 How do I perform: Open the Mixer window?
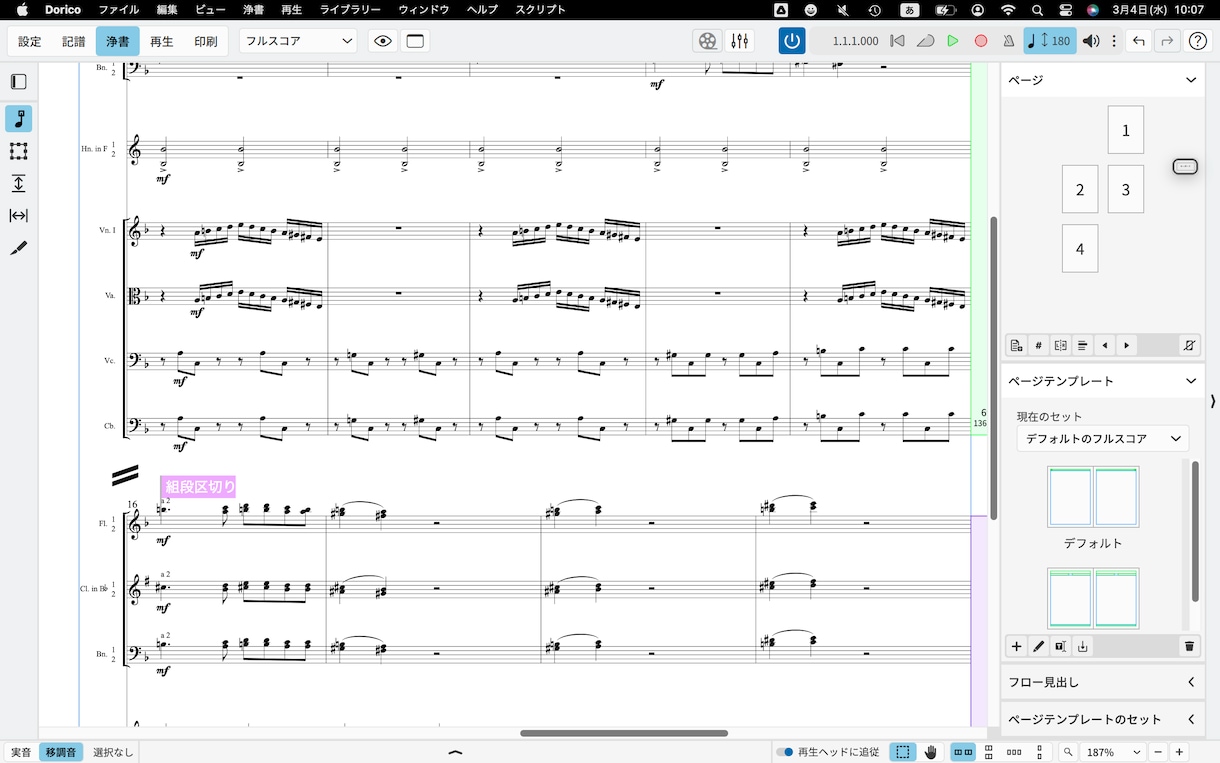(740, 41)
